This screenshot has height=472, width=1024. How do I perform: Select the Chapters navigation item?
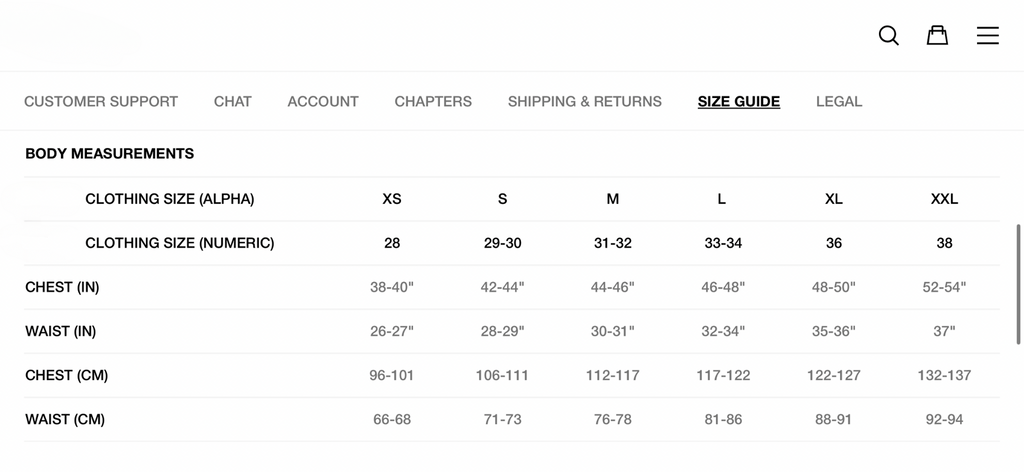pos(433,101)
